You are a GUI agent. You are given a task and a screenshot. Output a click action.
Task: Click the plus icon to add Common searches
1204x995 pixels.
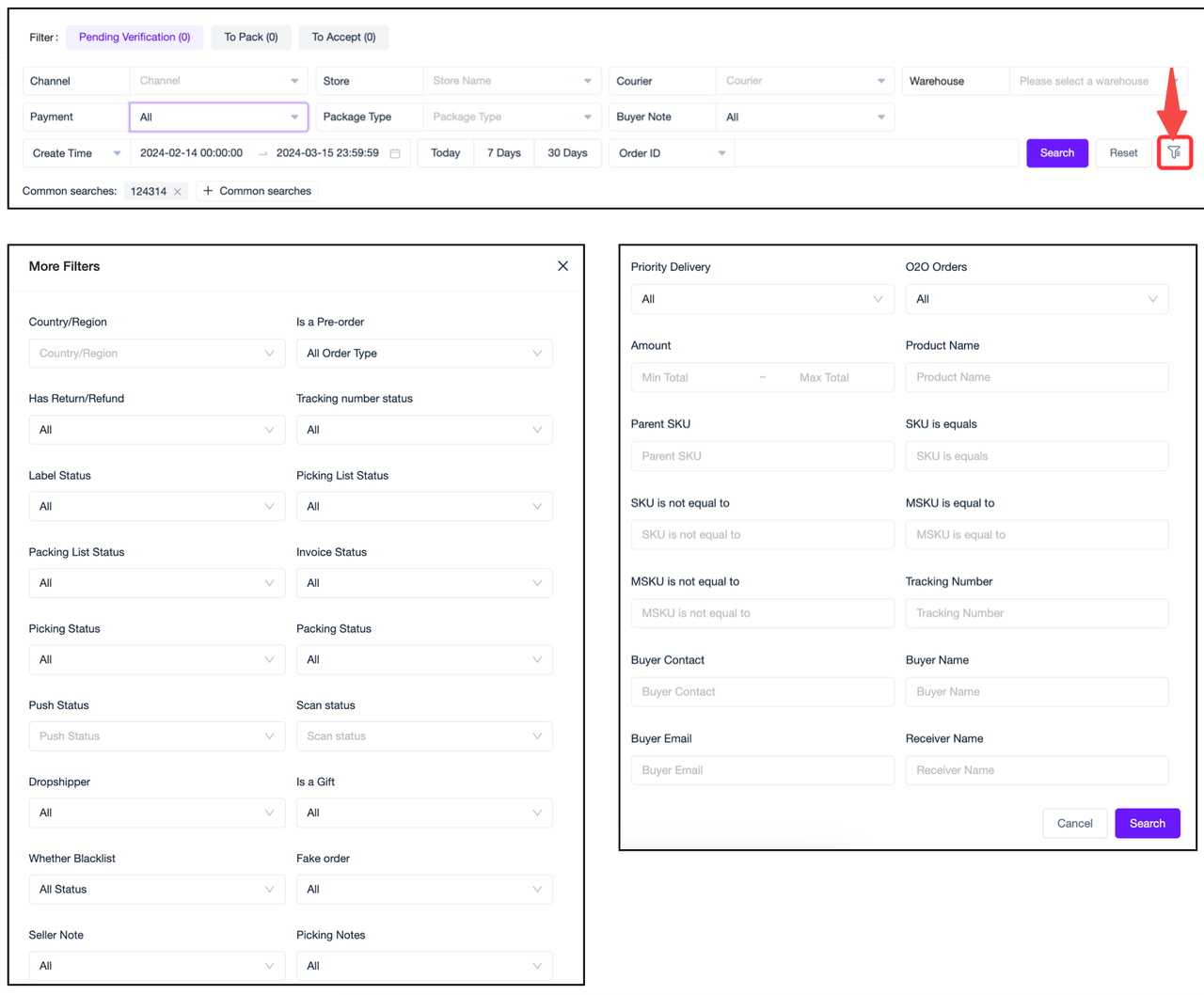206,190
